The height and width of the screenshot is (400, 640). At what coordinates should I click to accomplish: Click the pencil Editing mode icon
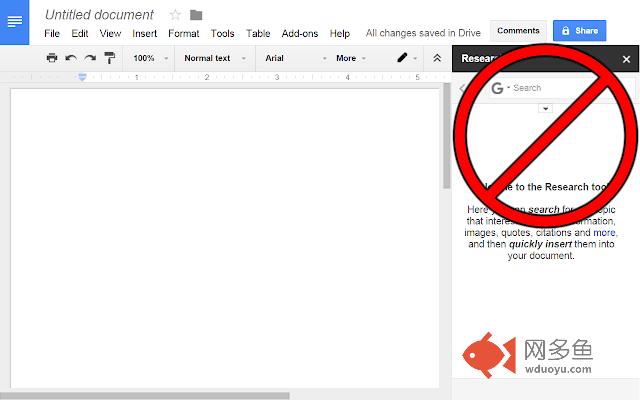coord(402,58)
